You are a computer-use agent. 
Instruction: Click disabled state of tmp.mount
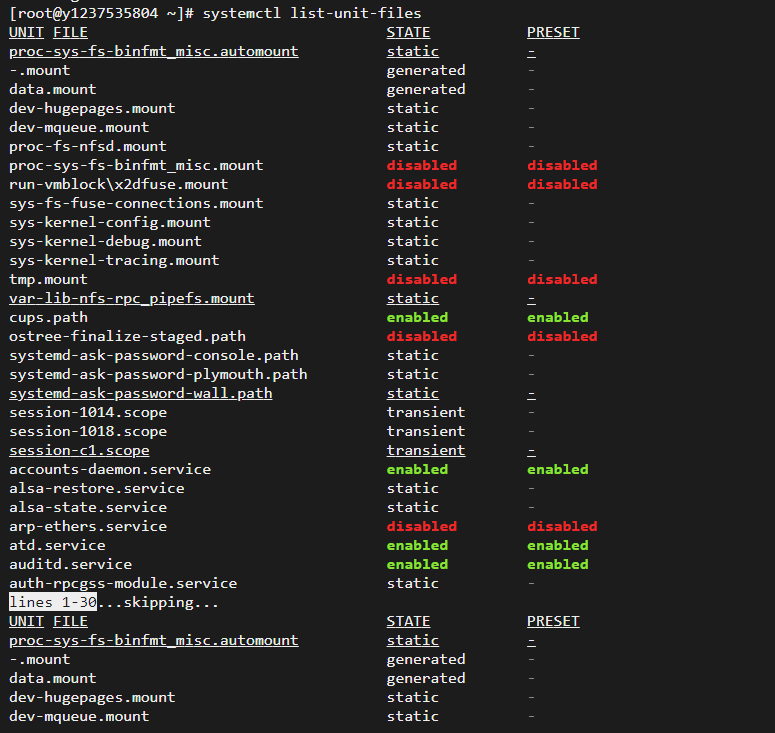[422, 279]
